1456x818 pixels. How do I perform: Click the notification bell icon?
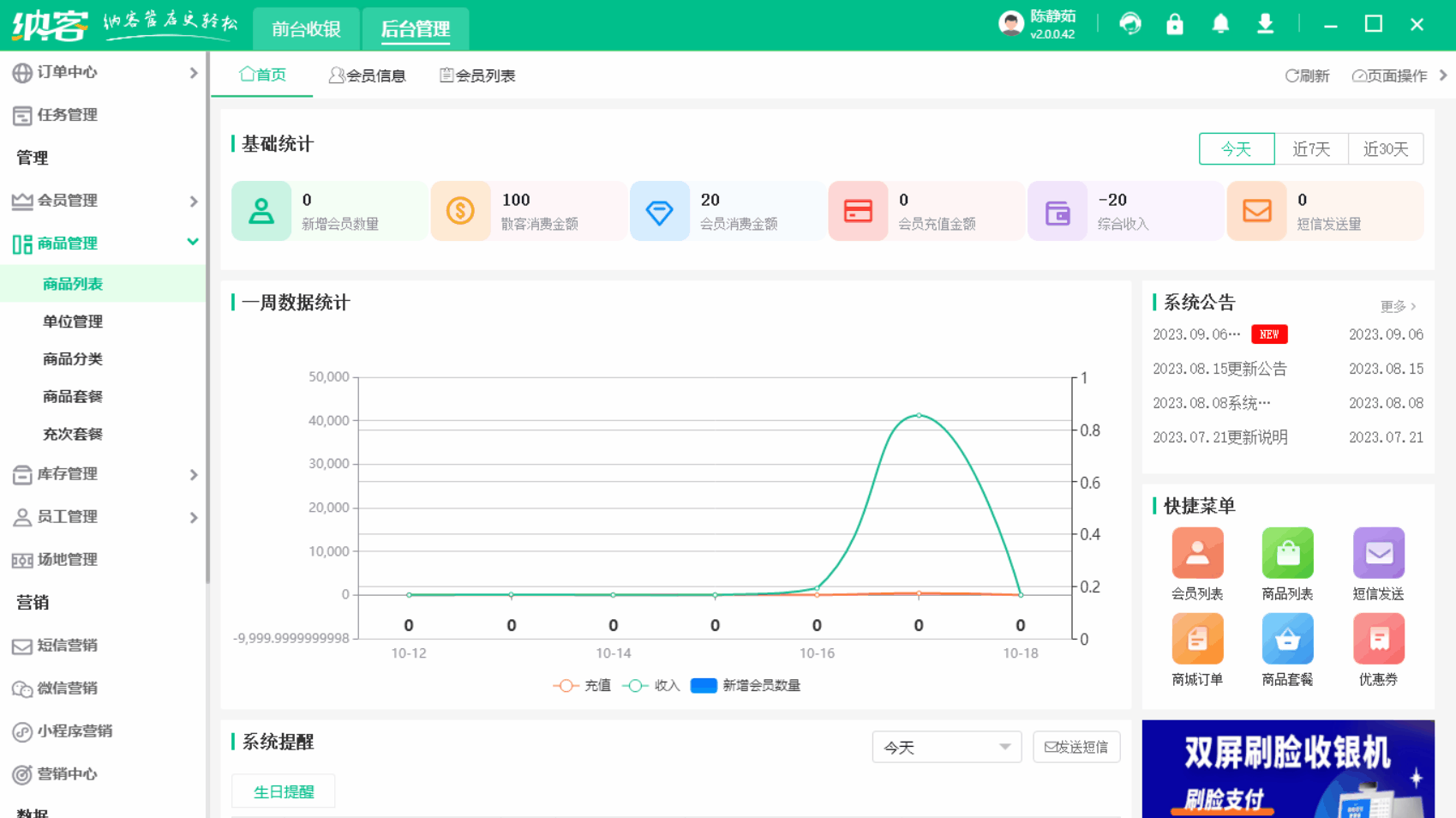coord(1220,24)
